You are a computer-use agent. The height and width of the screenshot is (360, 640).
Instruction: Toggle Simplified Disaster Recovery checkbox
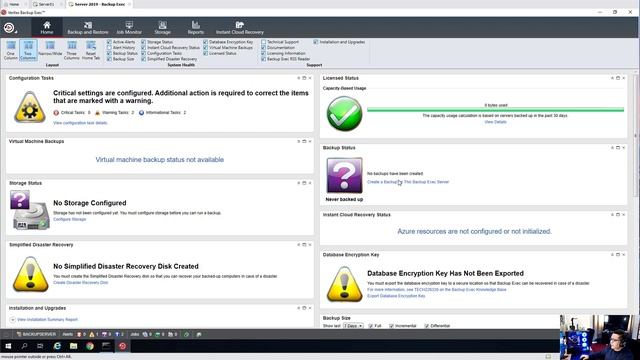point(143,59)
